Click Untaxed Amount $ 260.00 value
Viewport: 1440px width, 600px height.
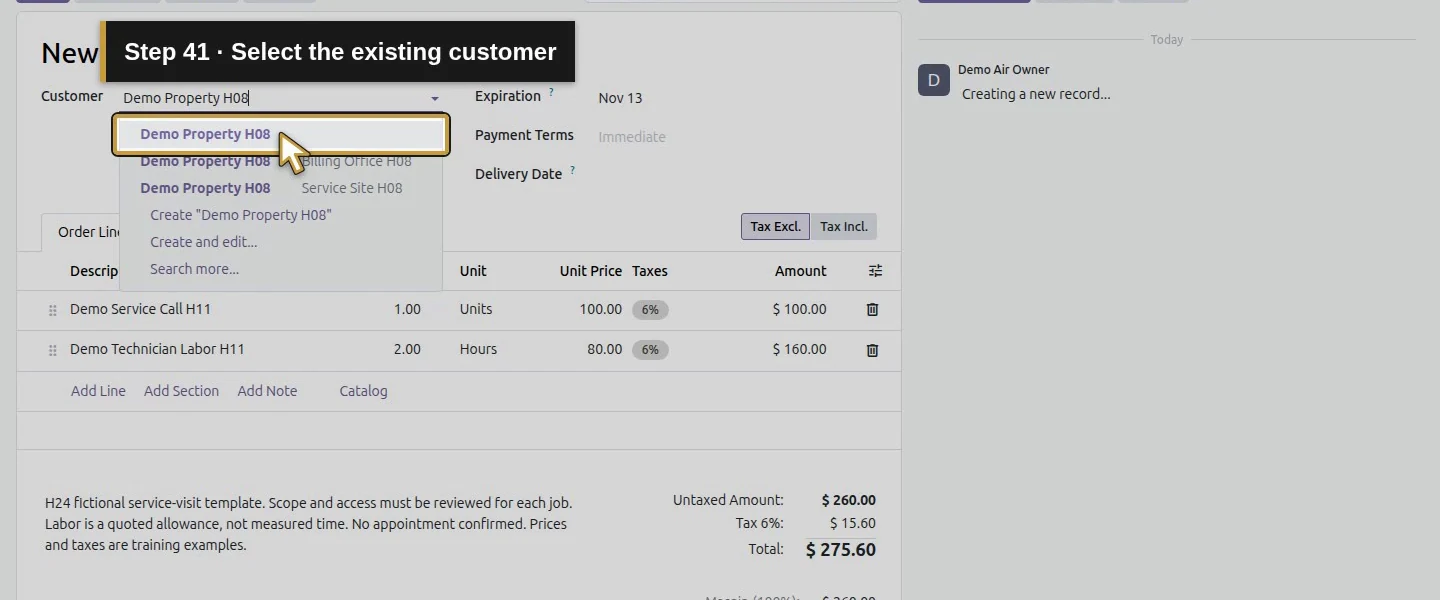pos(849,500)
